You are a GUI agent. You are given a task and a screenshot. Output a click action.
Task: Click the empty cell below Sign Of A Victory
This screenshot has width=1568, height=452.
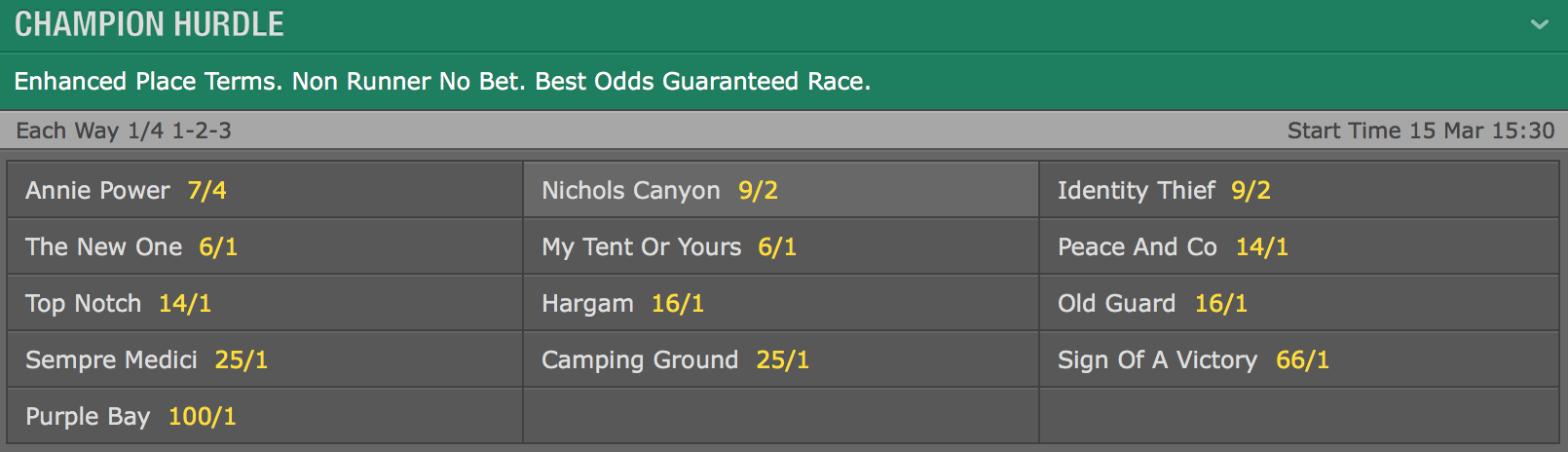[1299, 416]
